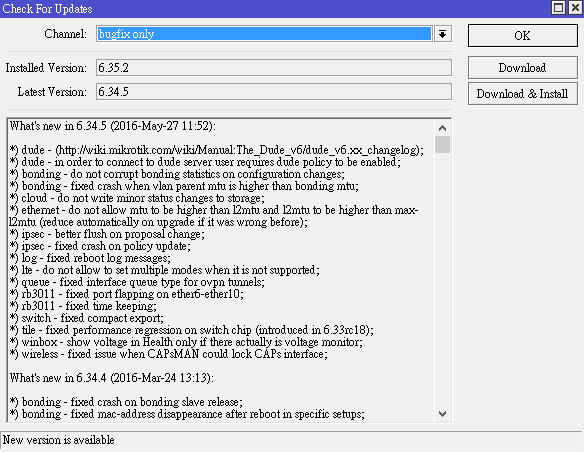584x452 pixels.
Task: Click the changelog scroll up arrow
Action: [442, 128]
